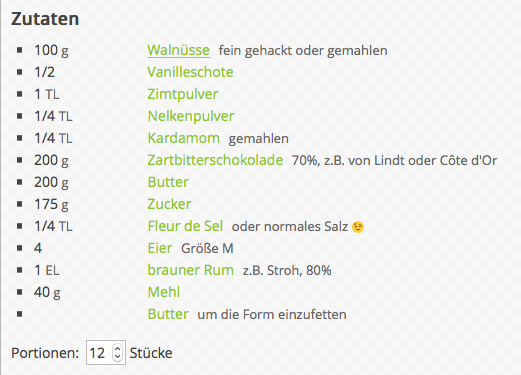This screenshot has height=375, width=521.
Task: Click the Stücke label beside portions field
Action: click(x=151, y=353)
